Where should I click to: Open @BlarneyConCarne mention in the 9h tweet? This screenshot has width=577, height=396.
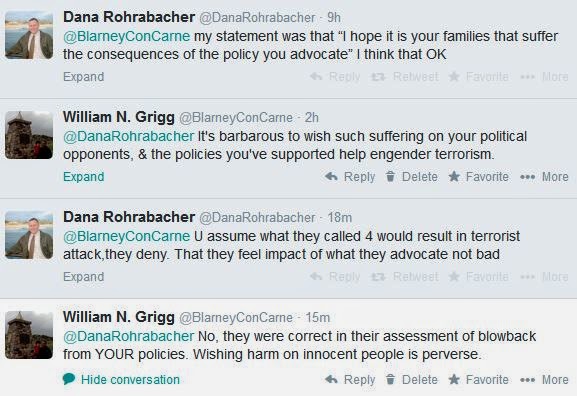[127, 36]
